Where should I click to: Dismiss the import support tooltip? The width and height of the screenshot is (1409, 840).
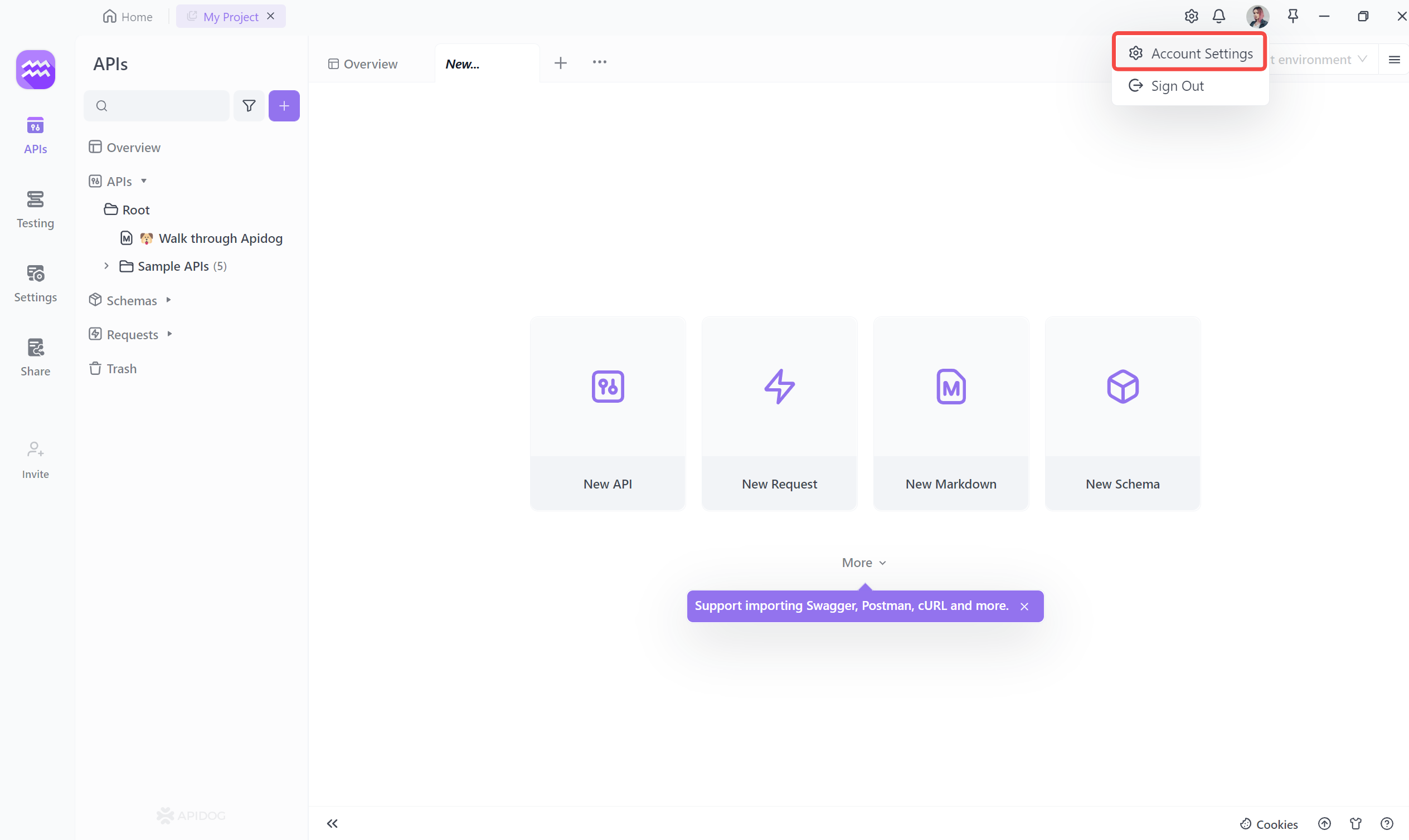(x=1024, y=606)
